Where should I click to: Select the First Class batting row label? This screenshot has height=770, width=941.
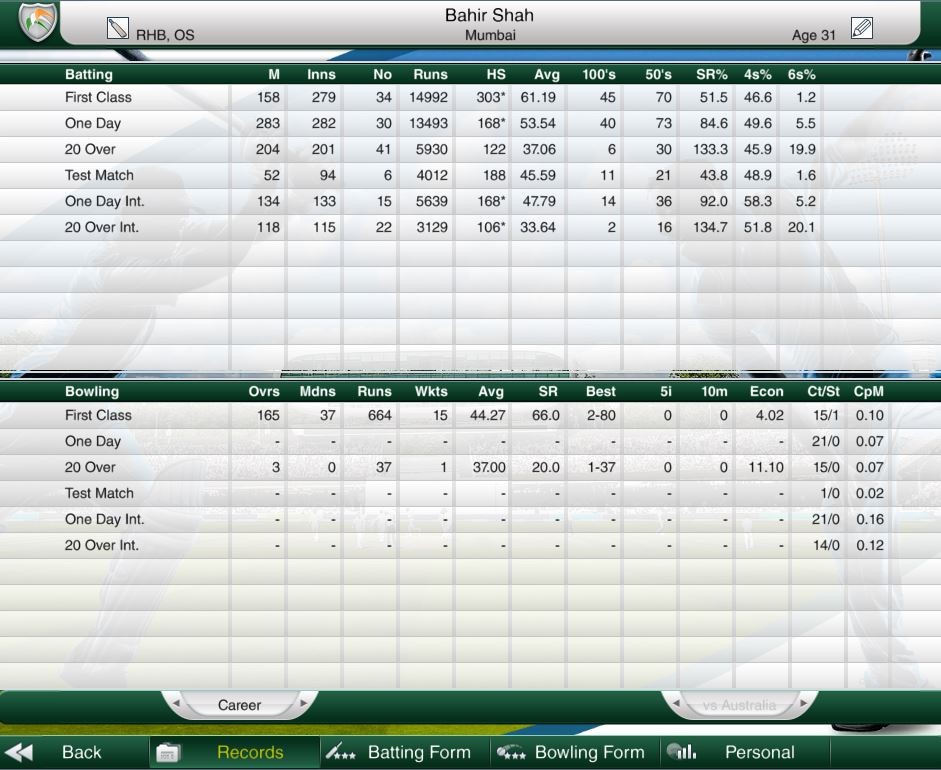click(98, 97)
